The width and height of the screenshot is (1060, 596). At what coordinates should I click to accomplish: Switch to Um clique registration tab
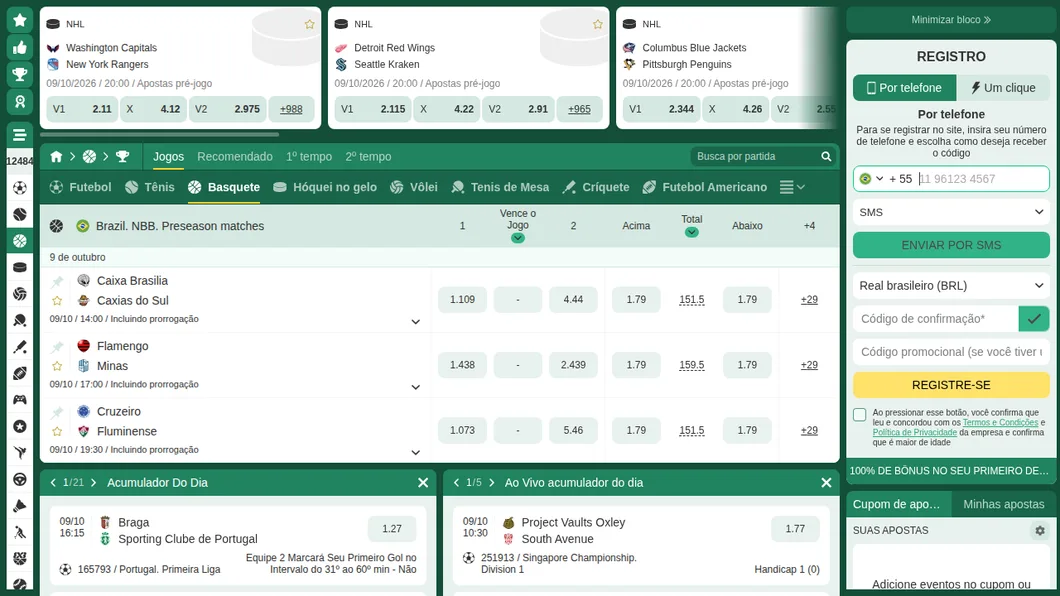click(1003, 88)
